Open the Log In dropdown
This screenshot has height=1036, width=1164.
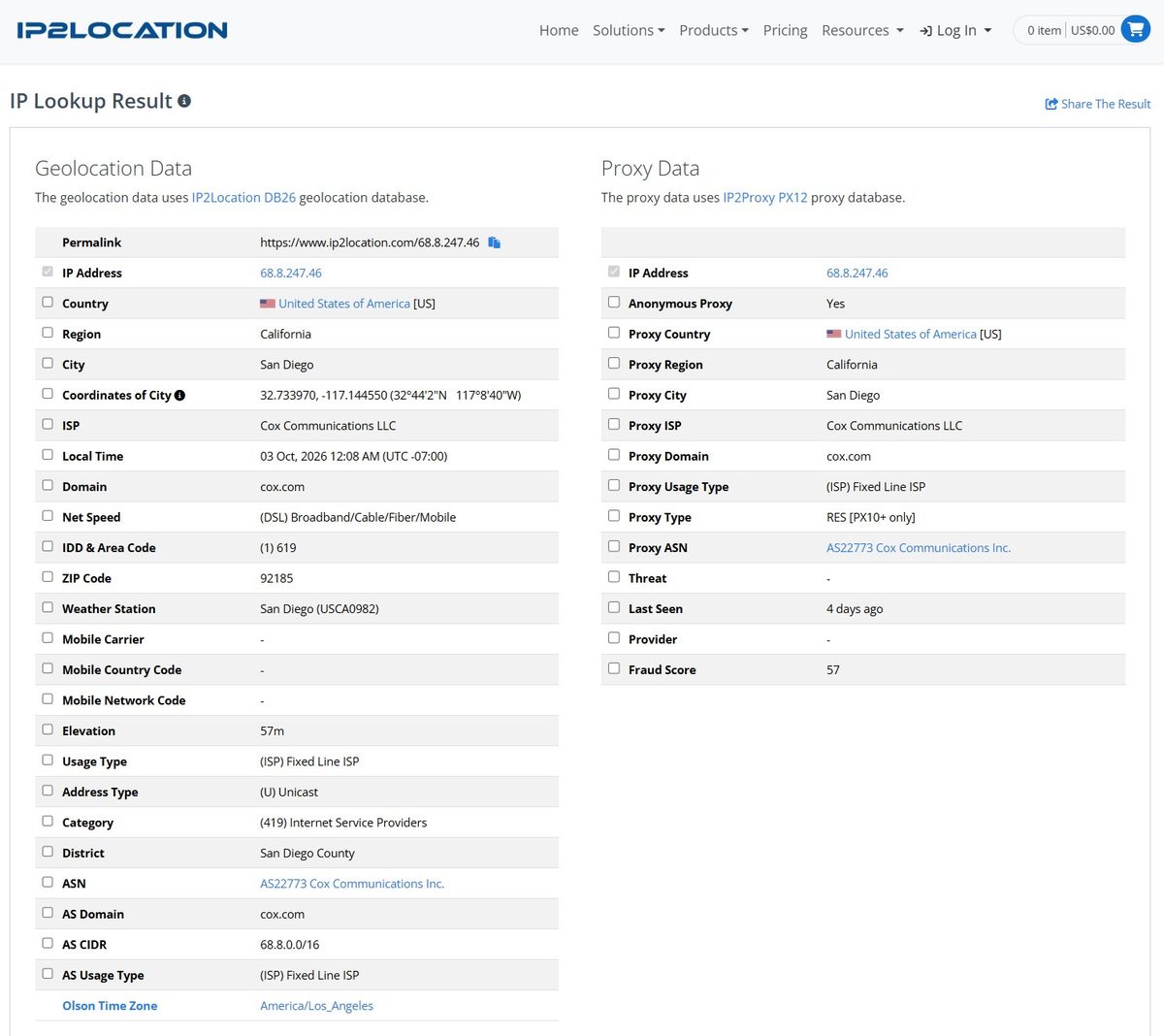(x=955, y=30)
